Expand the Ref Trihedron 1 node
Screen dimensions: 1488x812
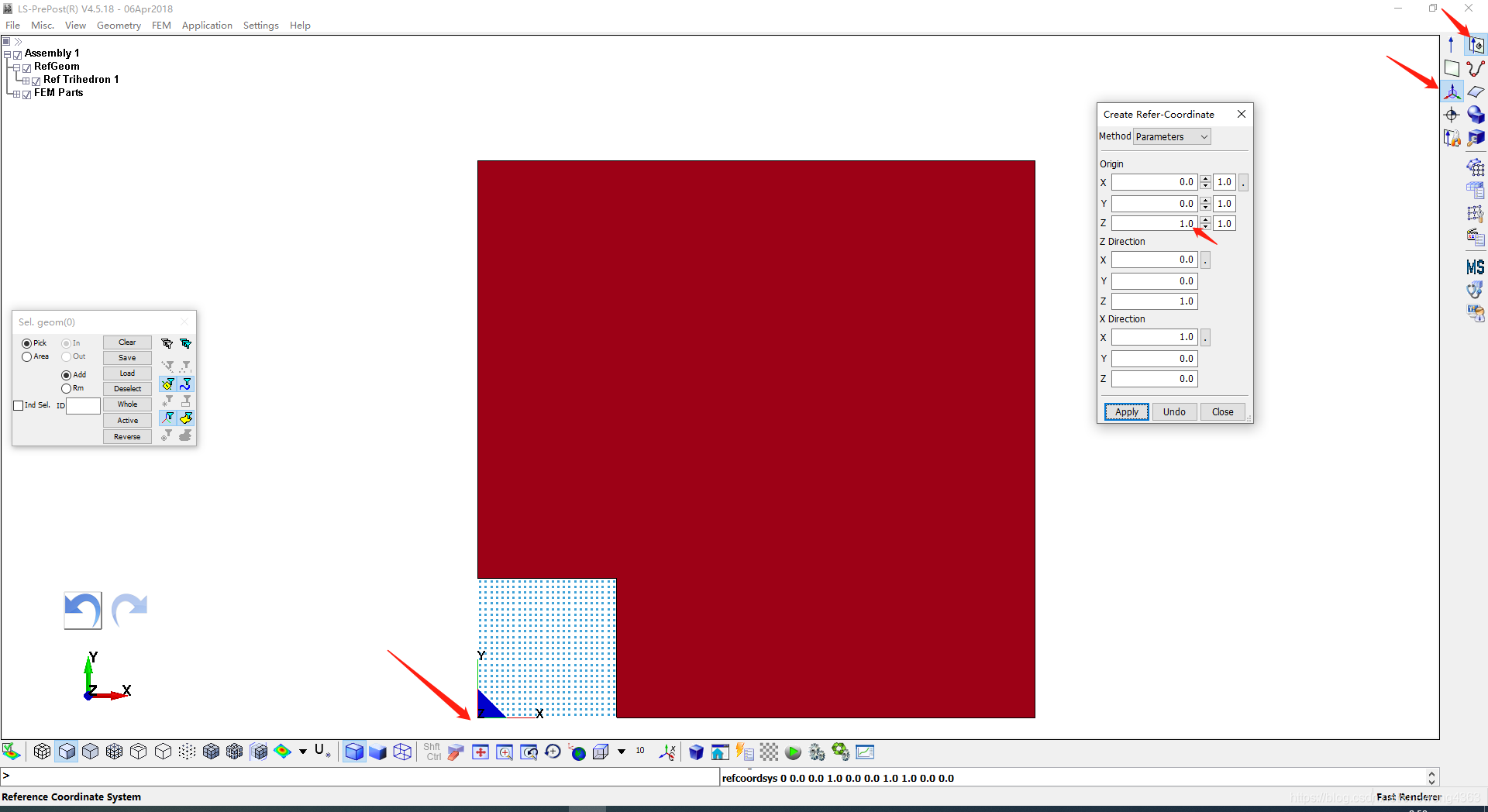[26, 81]
